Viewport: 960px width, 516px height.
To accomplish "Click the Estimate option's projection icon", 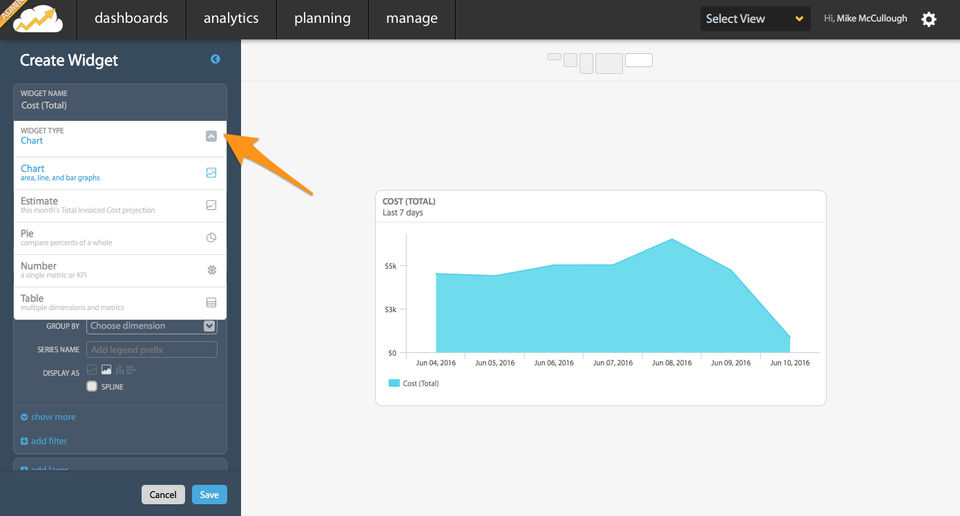I will [211, 205].
